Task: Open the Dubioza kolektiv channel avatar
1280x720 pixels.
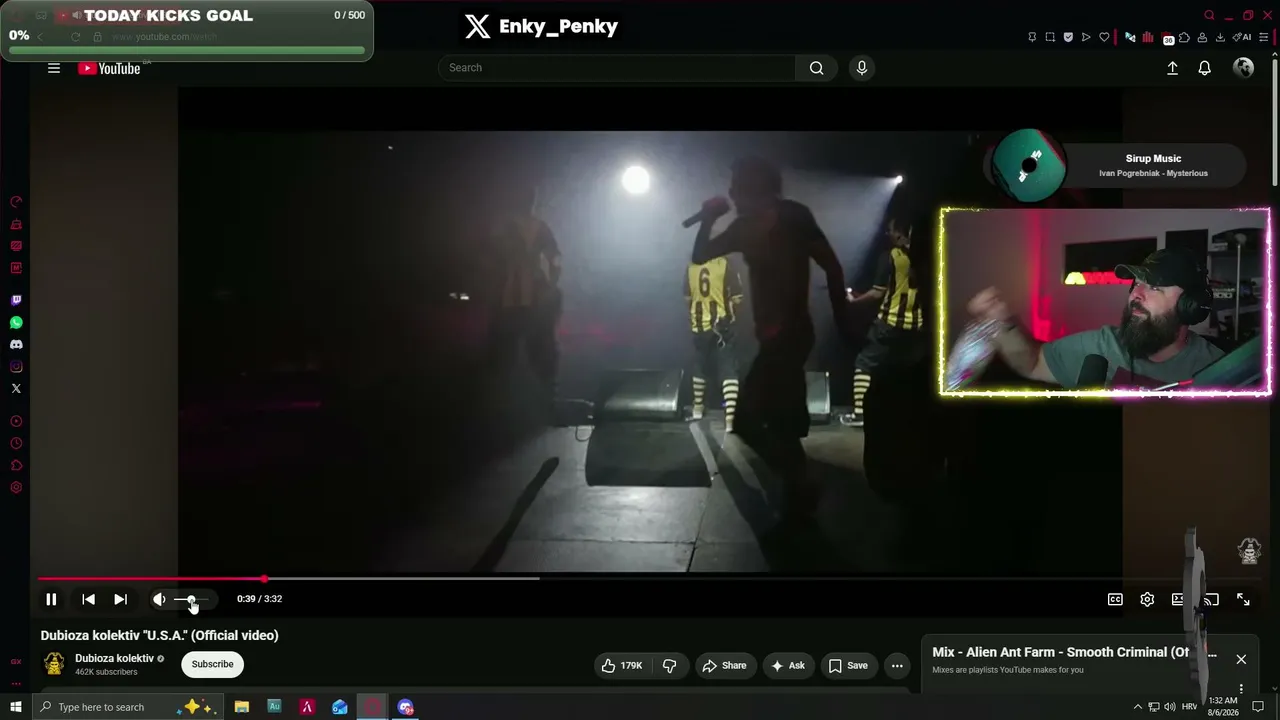Action: (x=54, y=664)
